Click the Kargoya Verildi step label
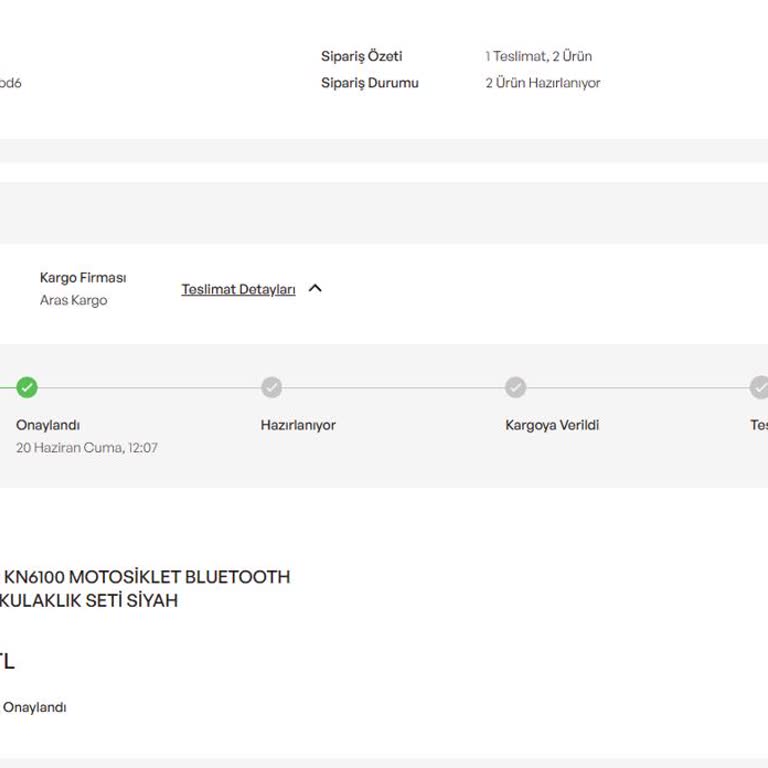The height and width of the screenshot is (768, 768). tap(552, 425)
